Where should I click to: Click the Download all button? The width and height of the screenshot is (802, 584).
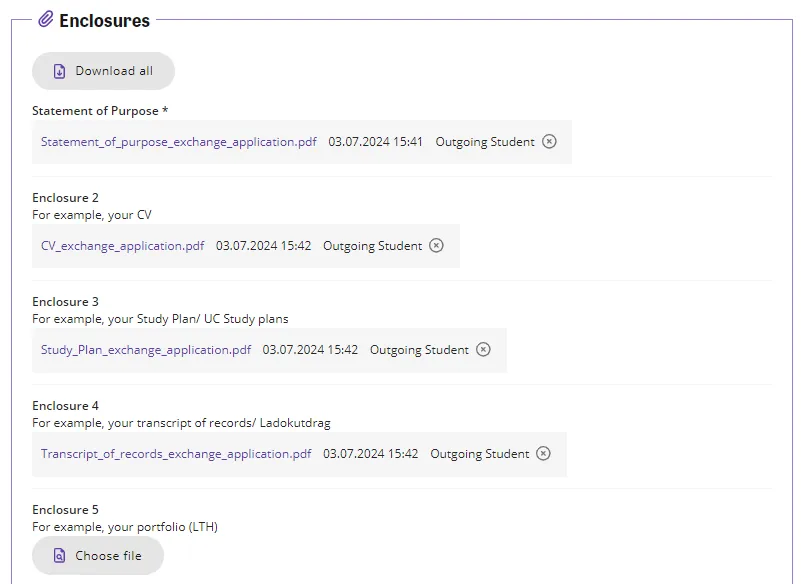pyautogui.click(x=103, y=70)
